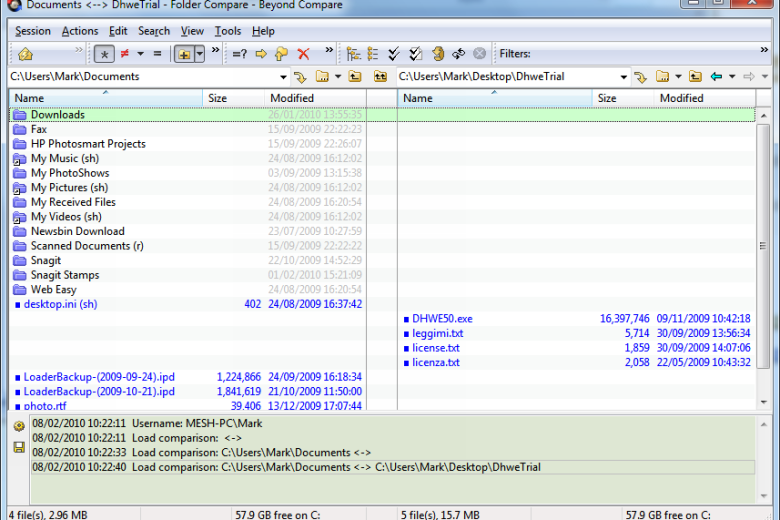Expand right path DhweTrial history dropdown

[x=623, y=77]
